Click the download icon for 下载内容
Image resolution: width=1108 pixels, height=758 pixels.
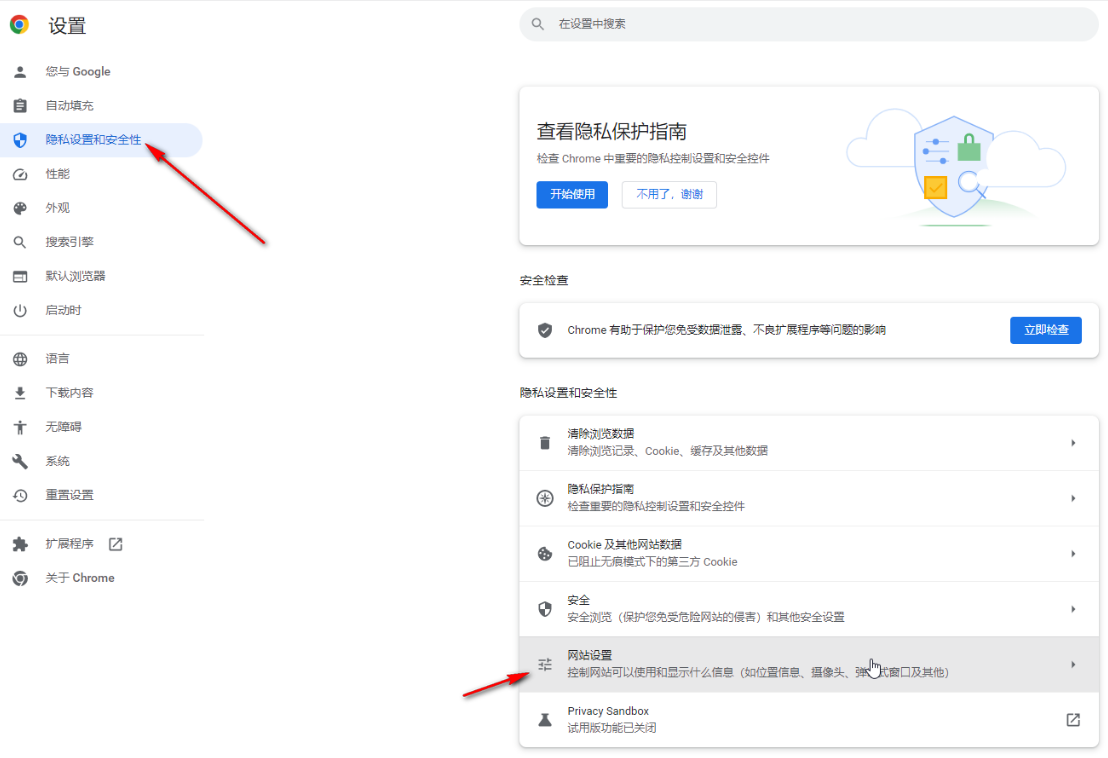[20, 393]
